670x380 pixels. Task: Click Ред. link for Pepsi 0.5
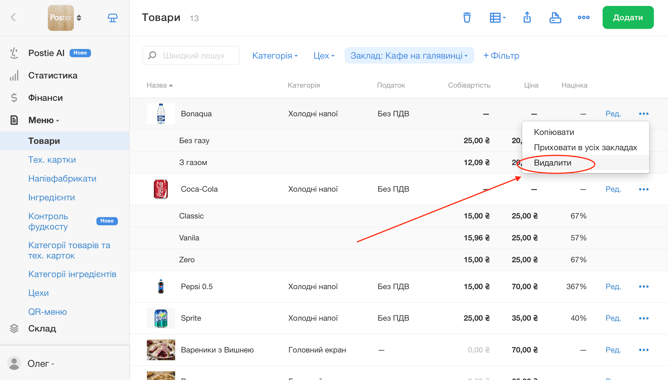point(613,286)
